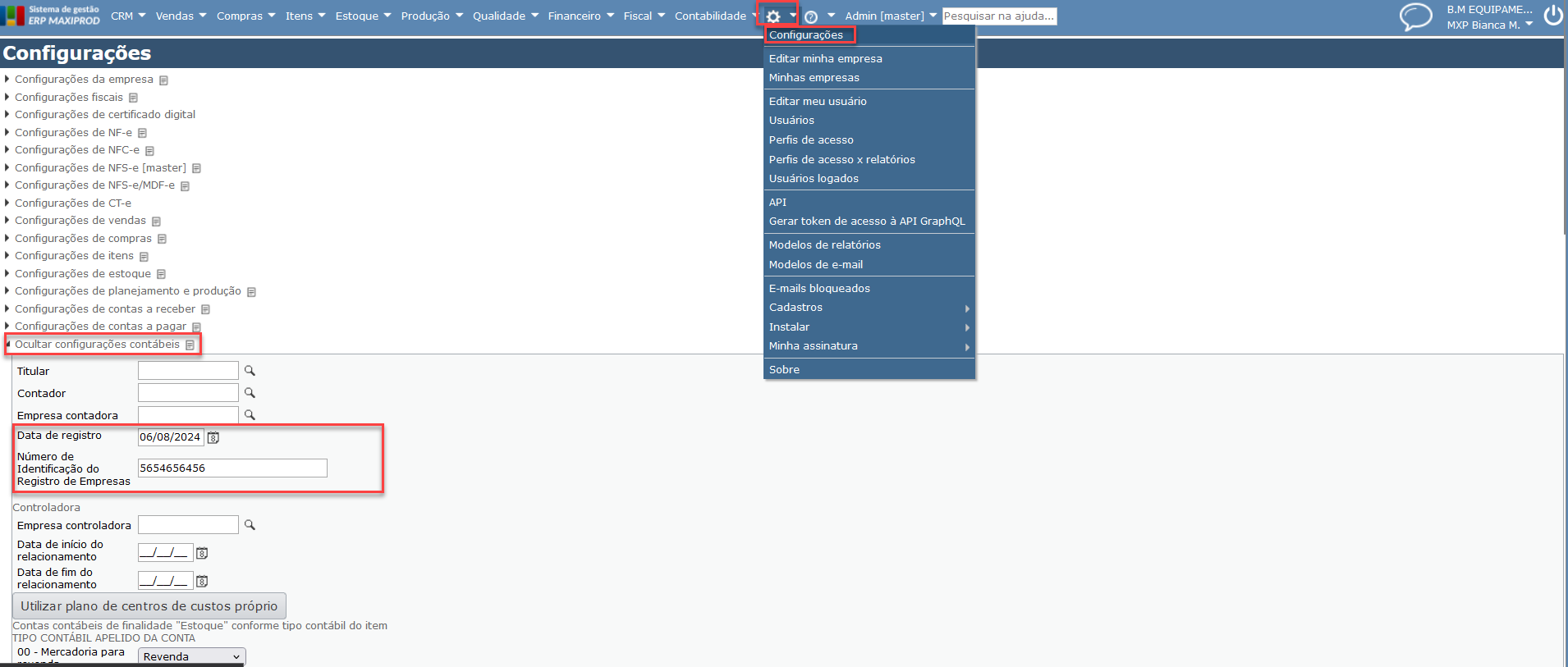Open the Vendas menu
The image size is (1568, 667).
181,16
